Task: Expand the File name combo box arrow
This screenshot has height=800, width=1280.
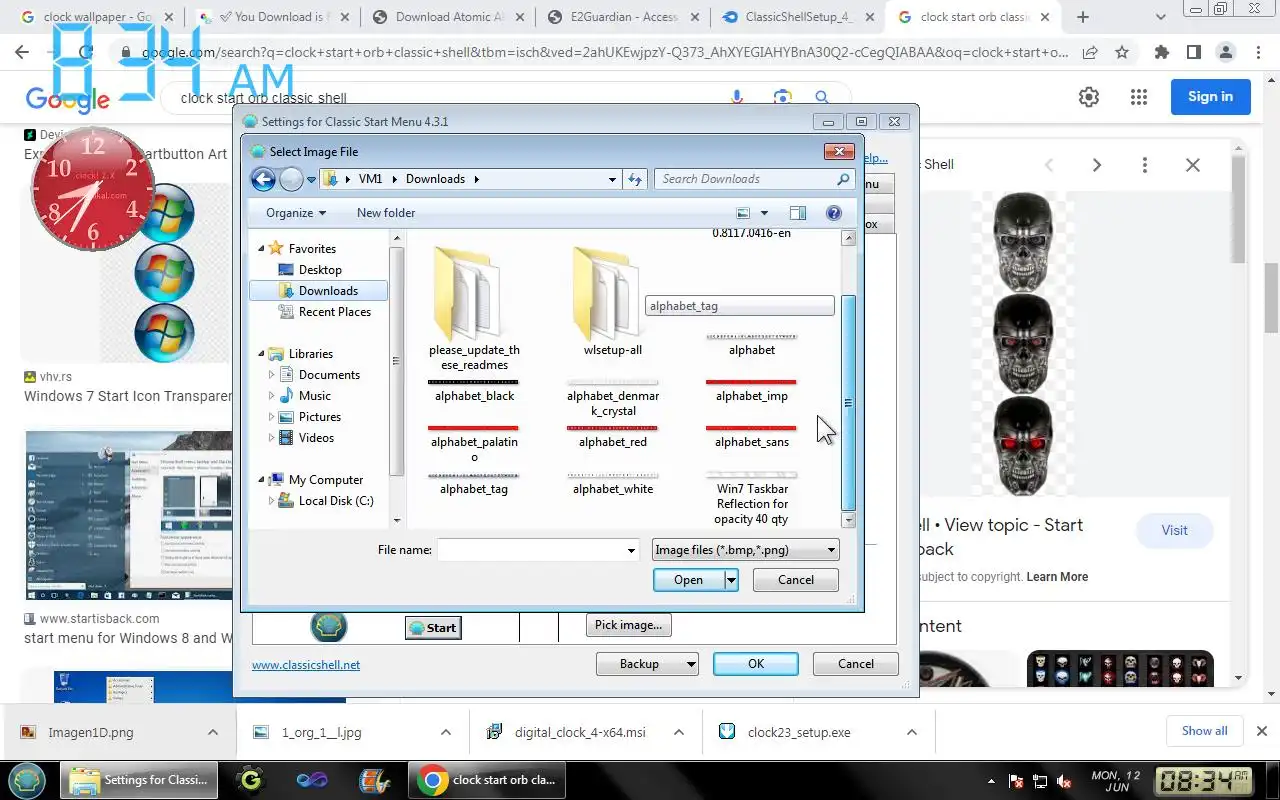Action: [631, 550]
